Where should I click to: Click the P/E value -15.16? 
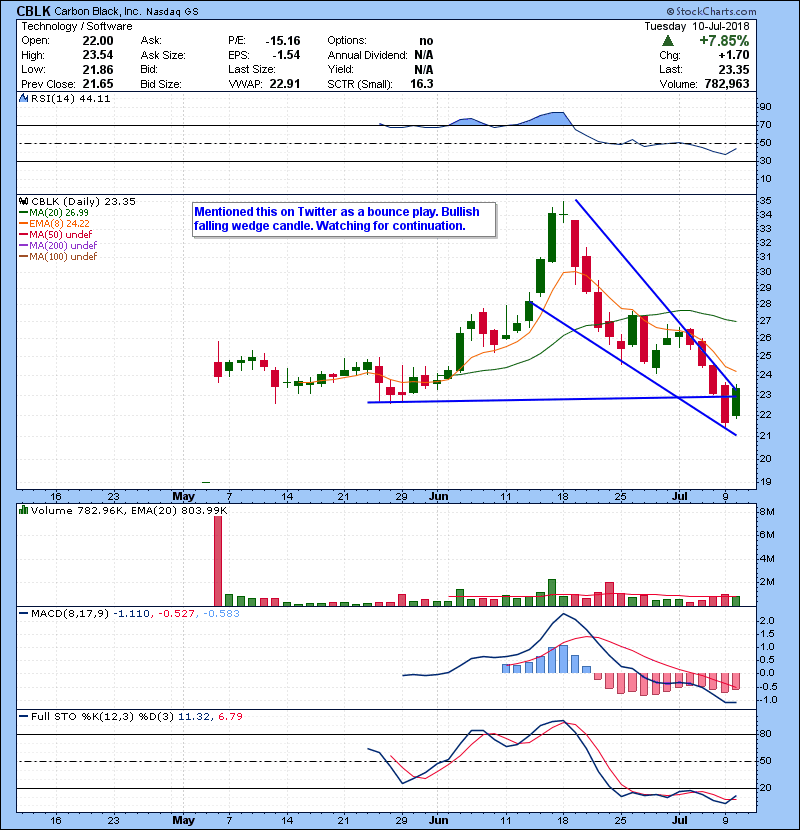click(283, 41)
